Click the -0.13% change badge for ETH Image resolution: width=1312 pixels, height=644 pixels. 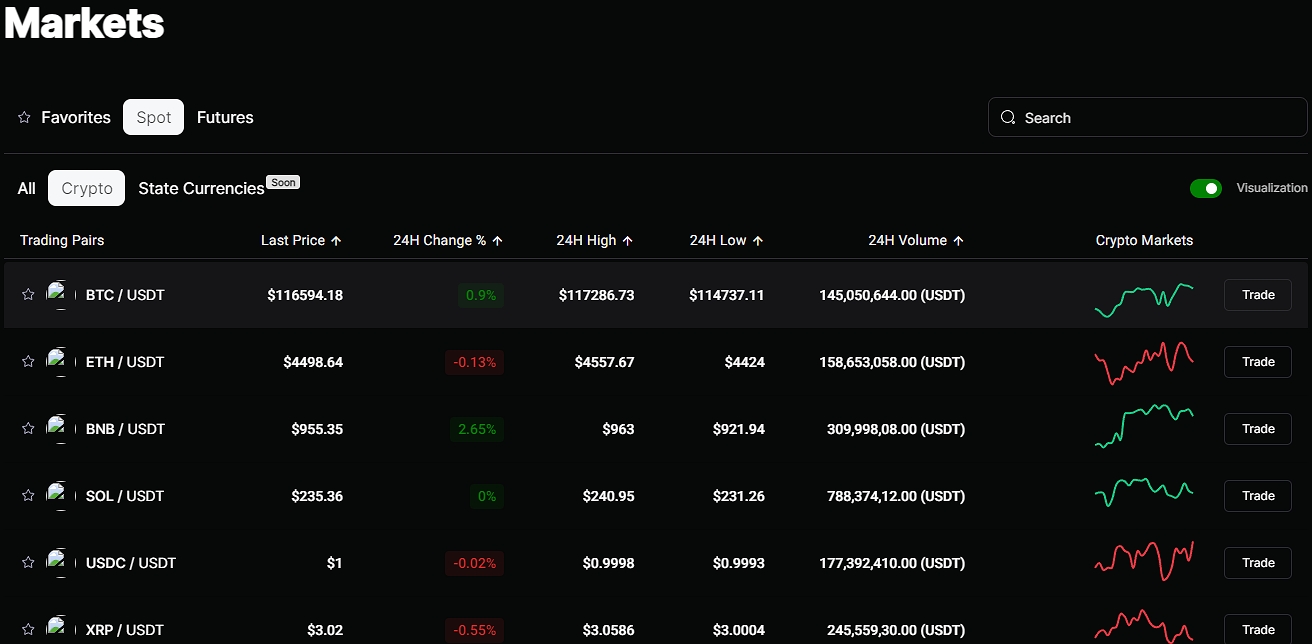coord(474,362)
